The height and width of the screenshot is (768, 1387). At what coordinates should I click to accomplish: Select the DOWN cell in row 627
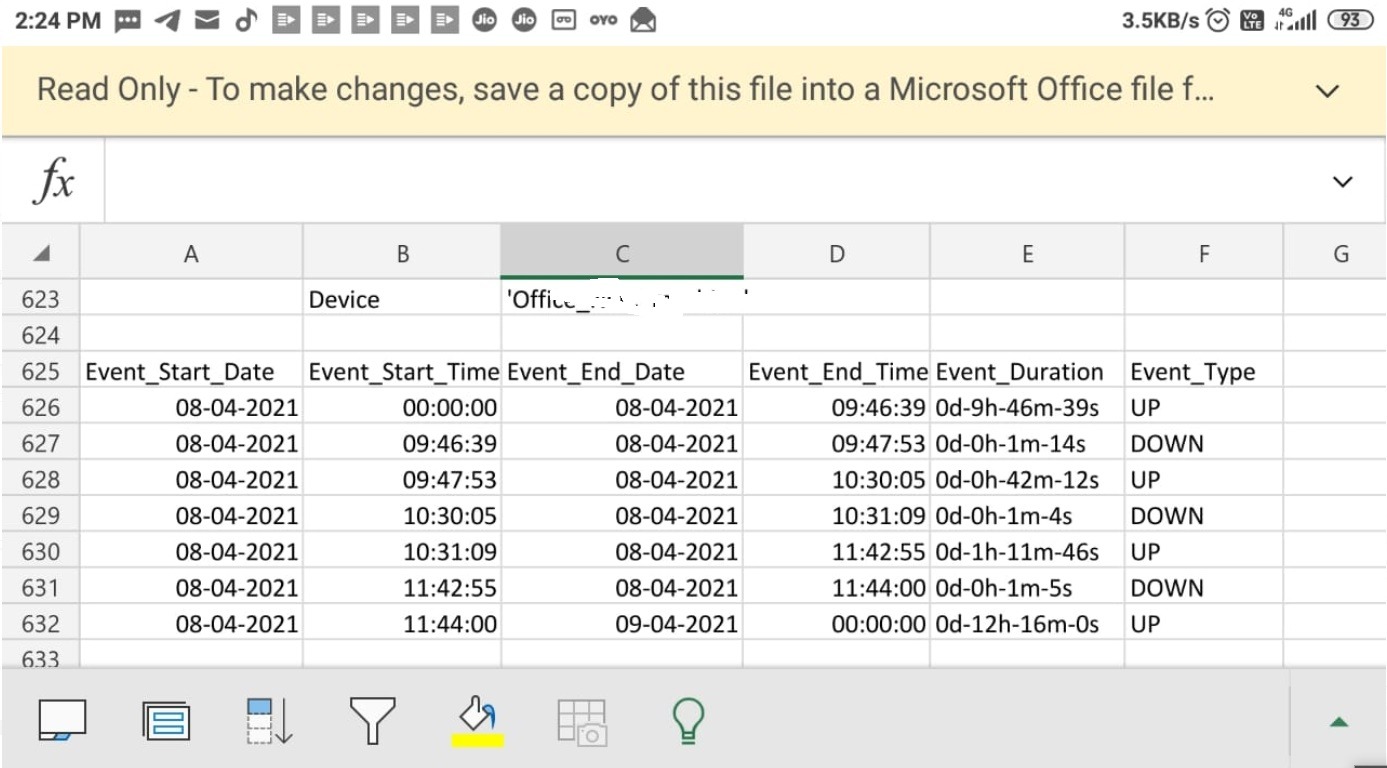(1204, 443)
